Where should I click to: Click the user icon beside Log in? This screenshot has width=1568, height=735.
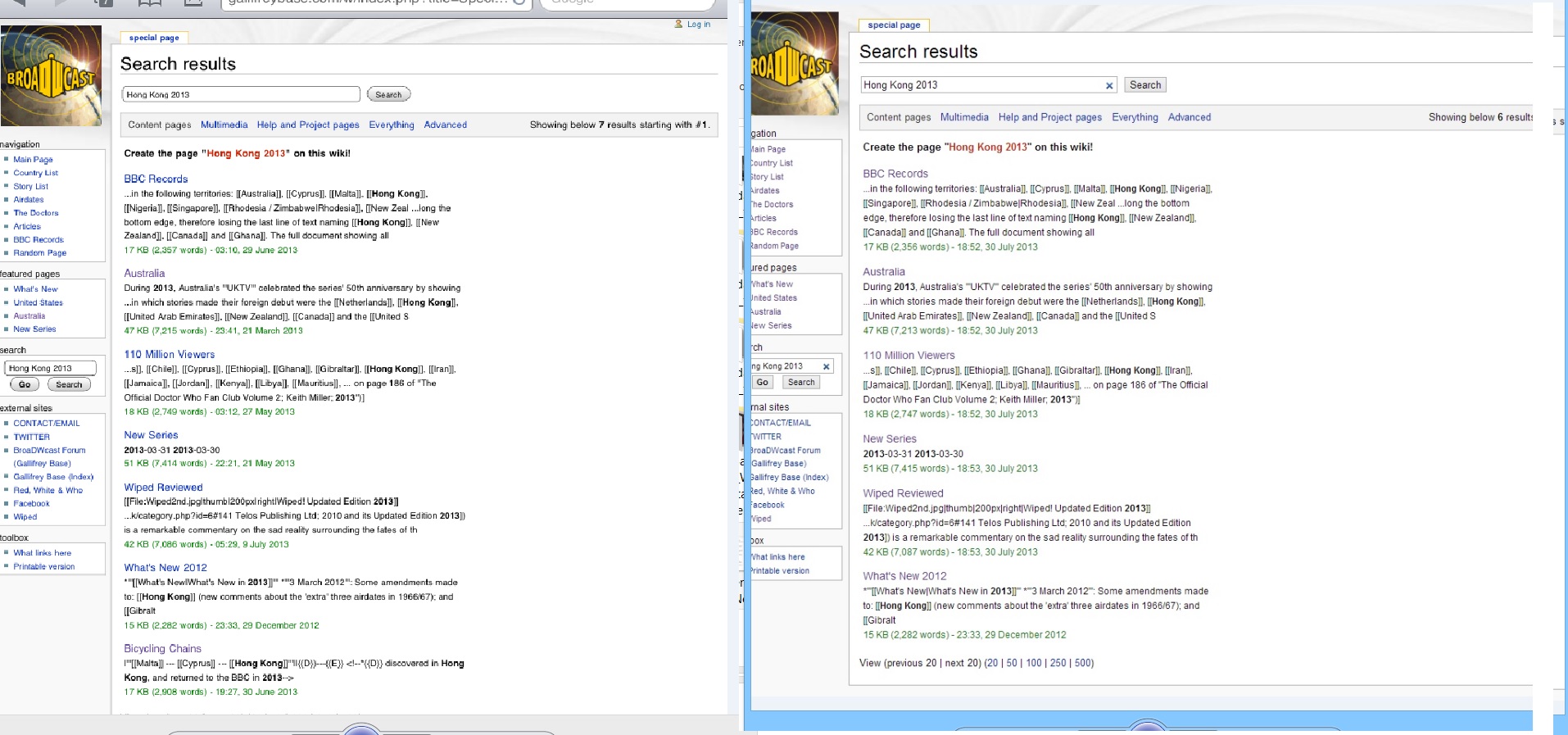678,25
